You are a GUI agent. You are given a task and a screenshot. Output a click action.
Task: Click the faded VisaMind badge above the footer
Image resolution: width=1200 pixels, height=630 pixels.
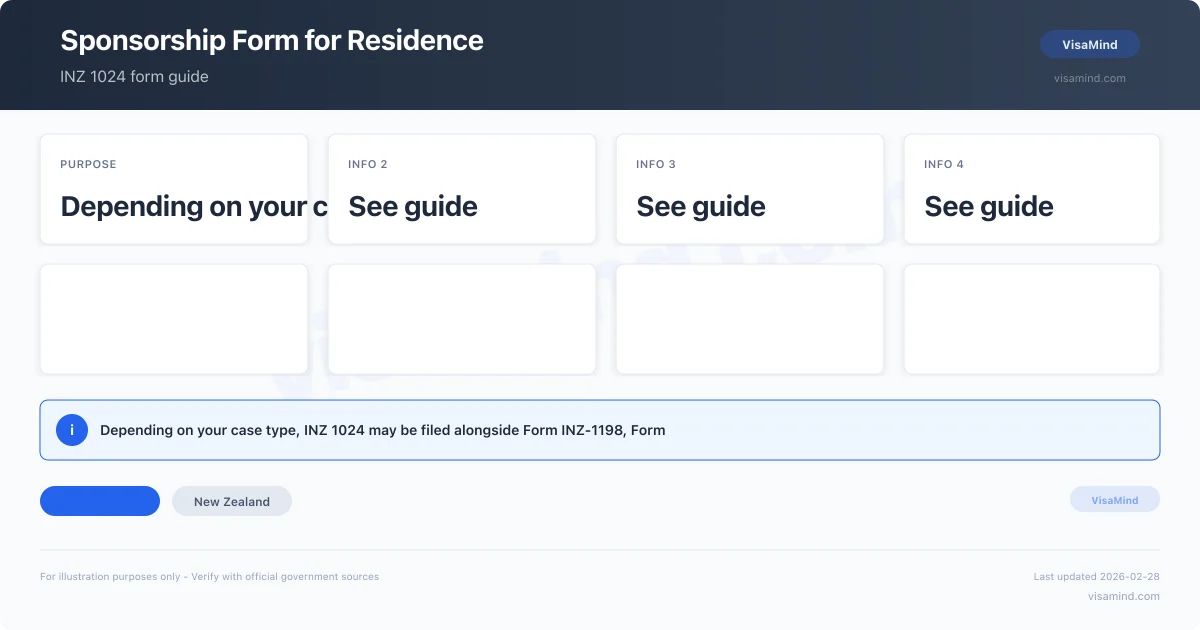(1115, 500)
